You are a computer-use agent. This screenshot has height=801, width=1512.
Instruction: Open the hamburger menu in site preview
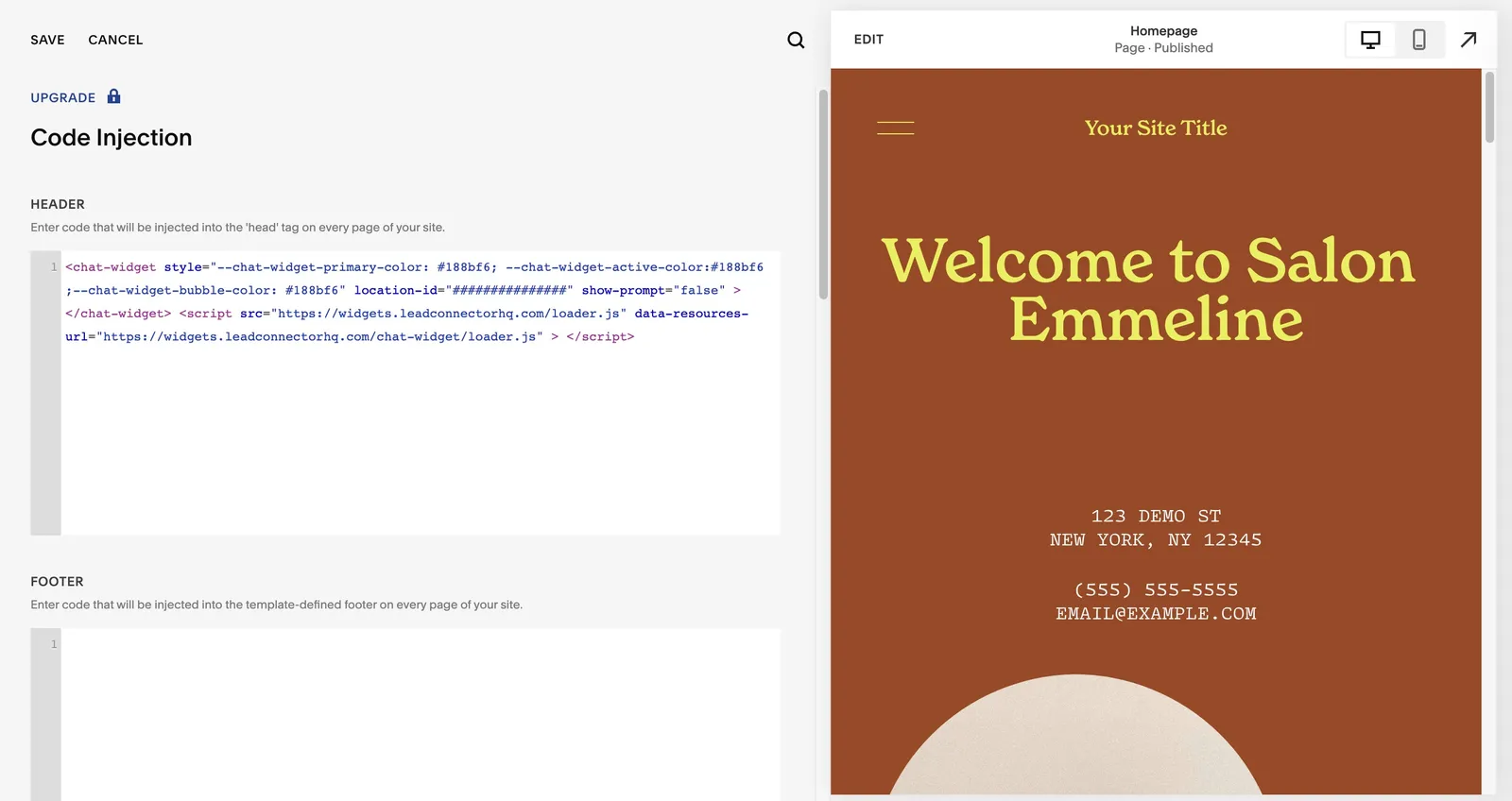click(895, 128)
